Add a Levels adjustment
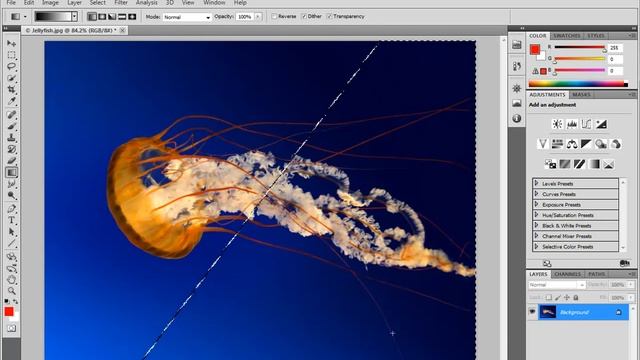Screen dimensions: 640x360 [572, 124]
